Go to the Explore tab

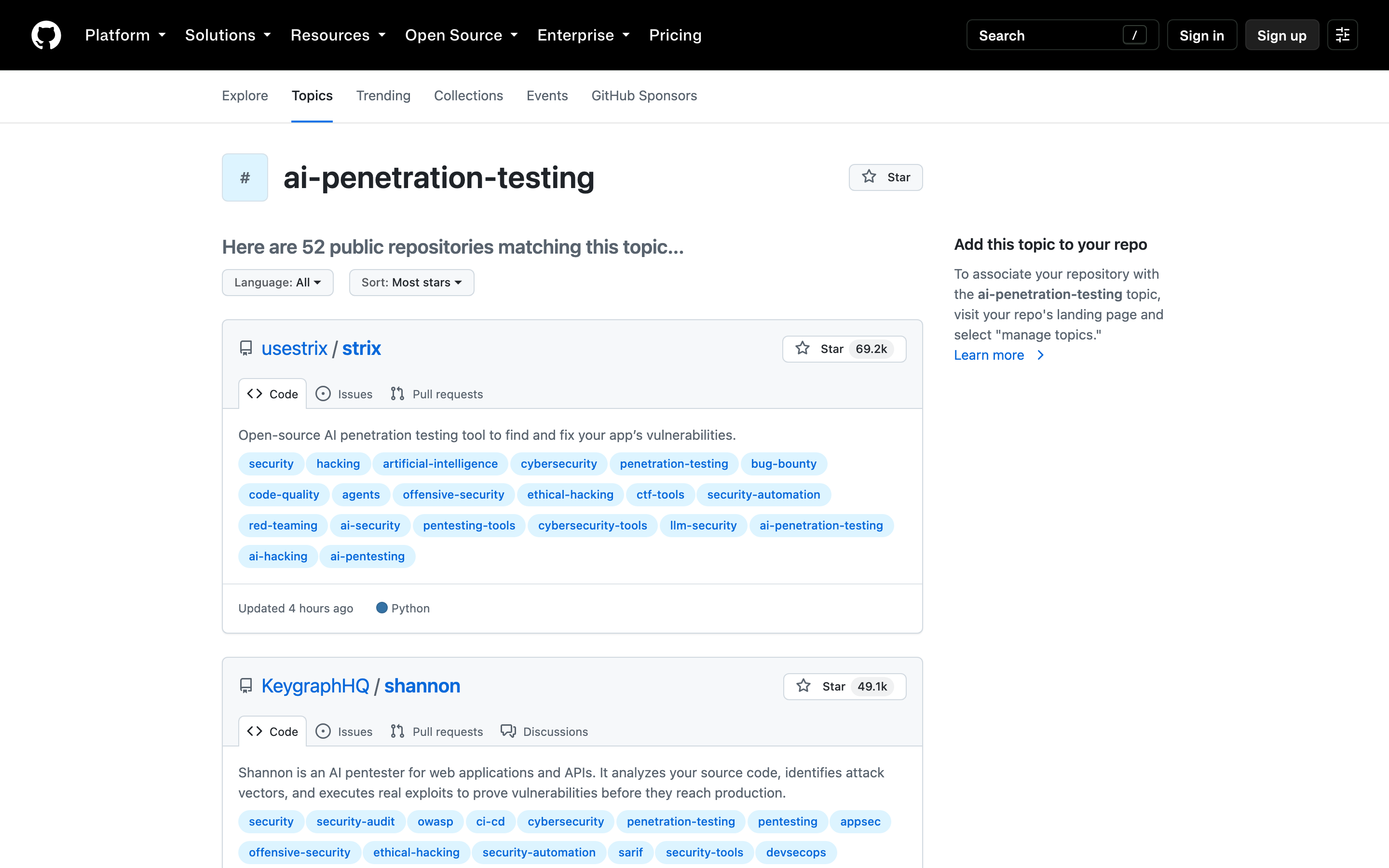click(x=245, y=96)
